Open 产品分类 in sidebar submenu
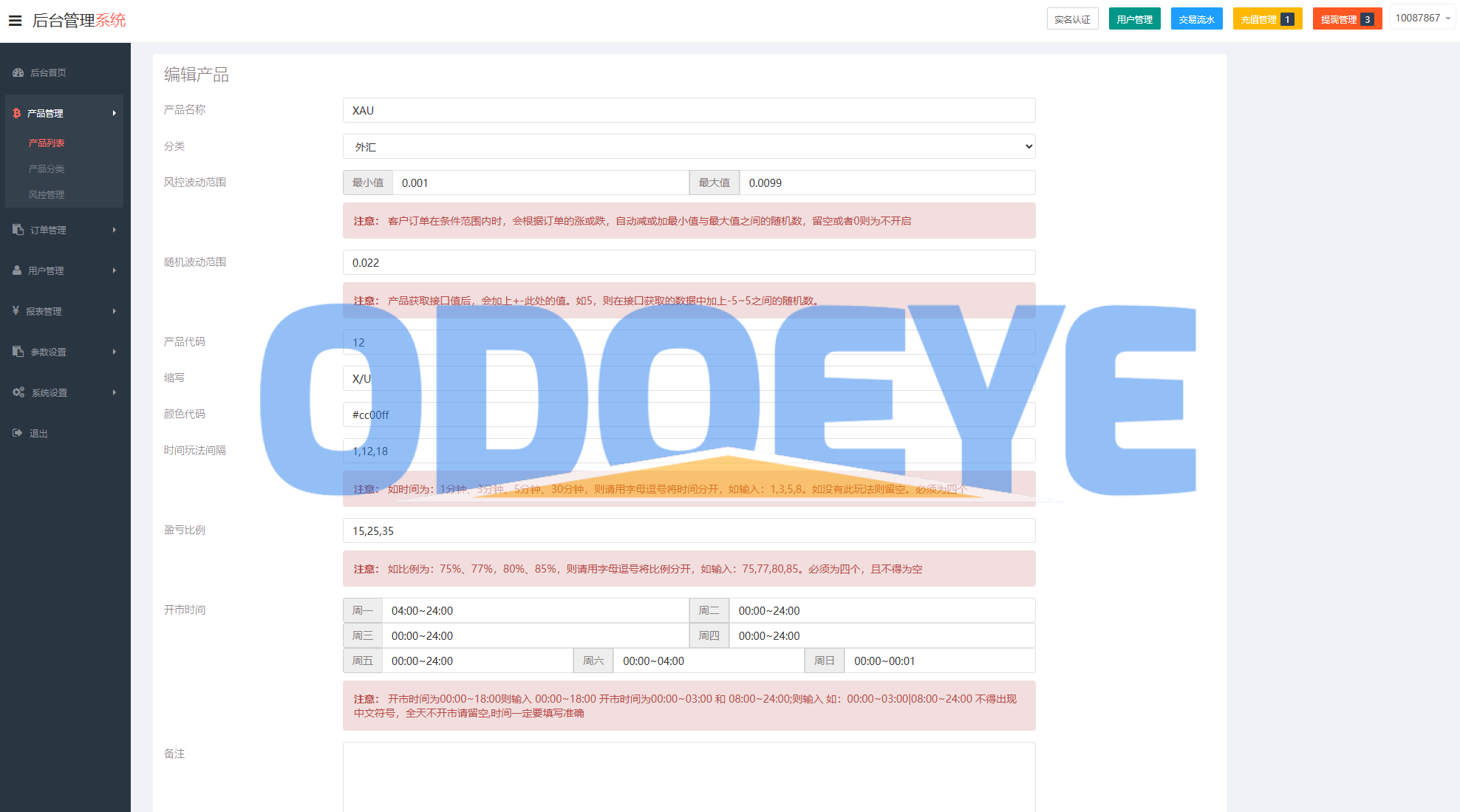The width and height of the screenshot is (1460, 812). tap(47, 168)
